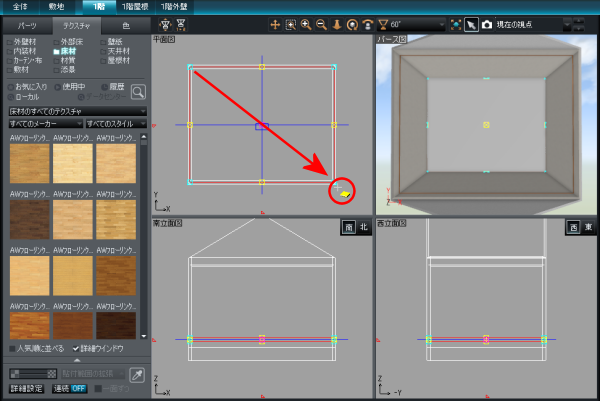Expand the すべてのメーカー dropdown

click(x=45, y=123)
